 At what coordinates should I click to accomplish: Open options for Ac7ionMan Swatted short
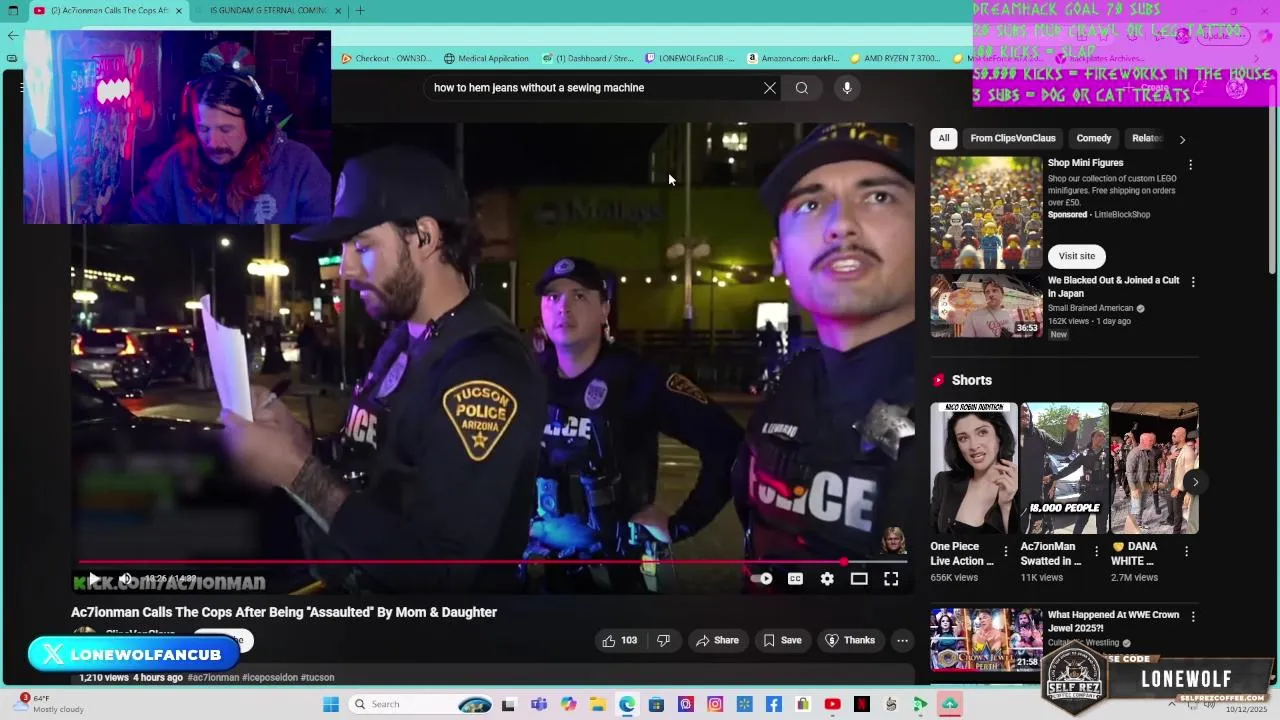[x=1096, y=551]
